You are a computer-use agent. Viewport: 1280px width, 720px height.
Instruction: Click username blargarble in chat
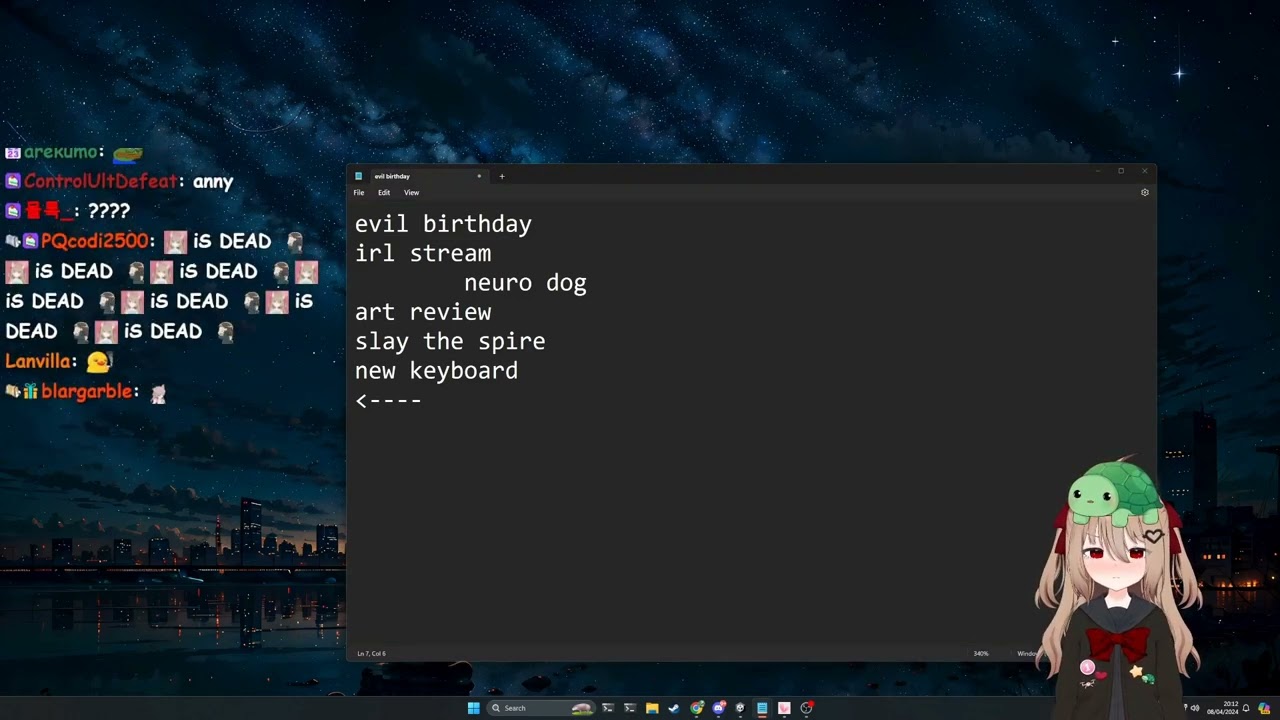[86, 392]
